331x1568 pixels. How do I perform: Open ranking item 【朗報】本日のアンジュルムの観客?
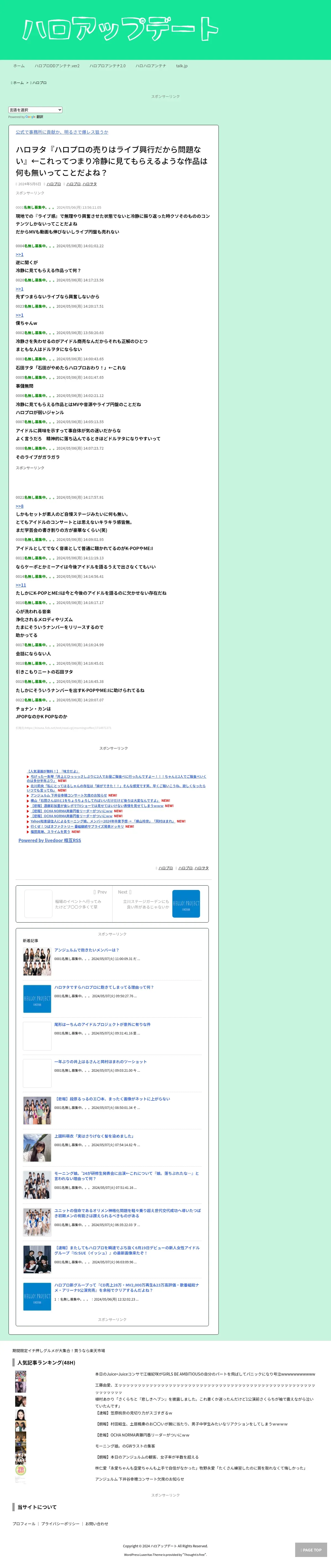[x=147, y=1457]
